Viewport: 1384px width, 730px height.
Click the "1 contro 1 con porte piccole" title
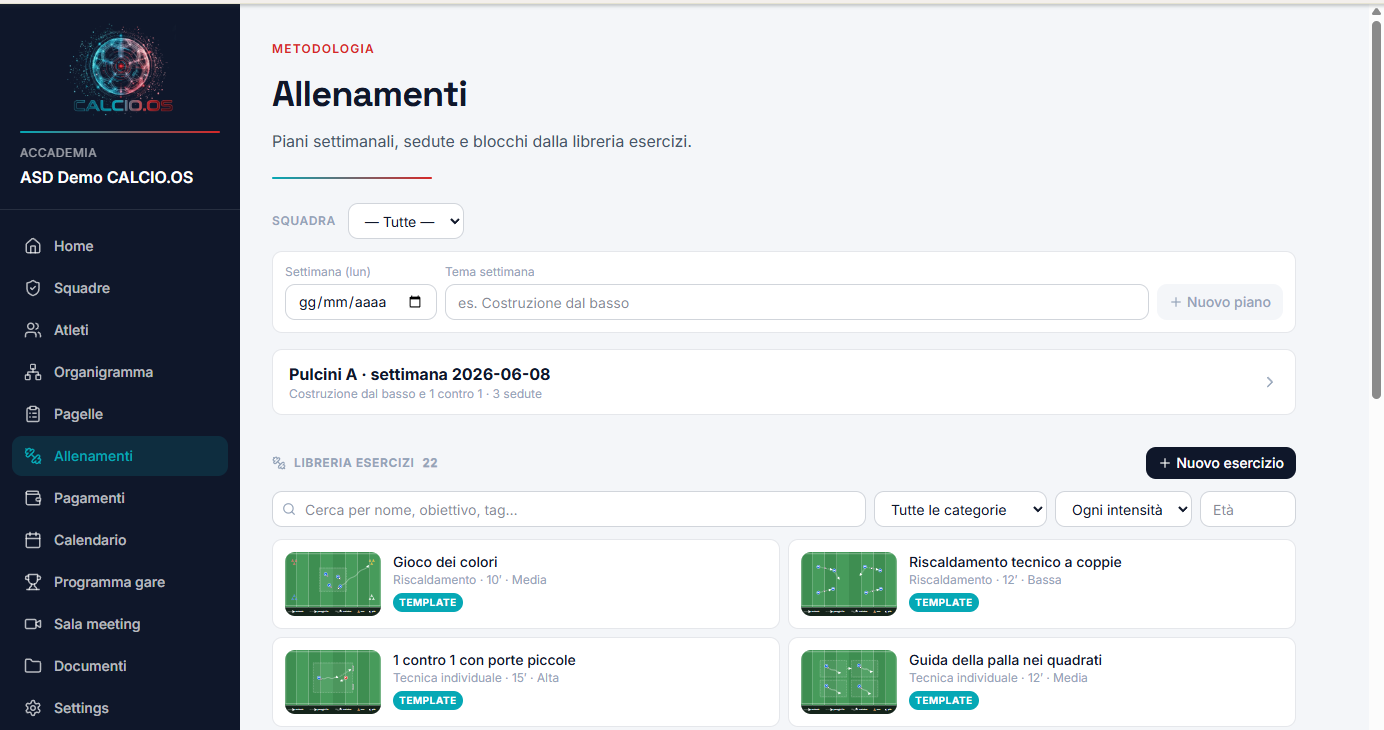click(484, 660)
